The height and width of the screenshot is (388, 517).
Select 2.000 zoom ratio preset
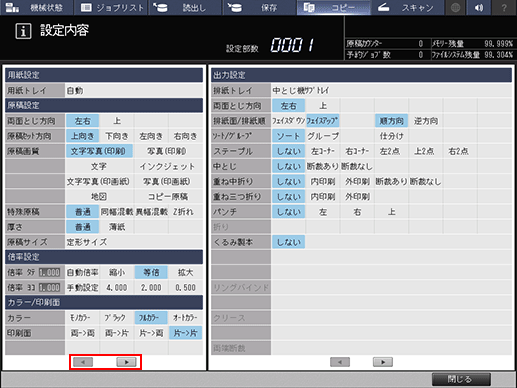click(x=151, y=287)
